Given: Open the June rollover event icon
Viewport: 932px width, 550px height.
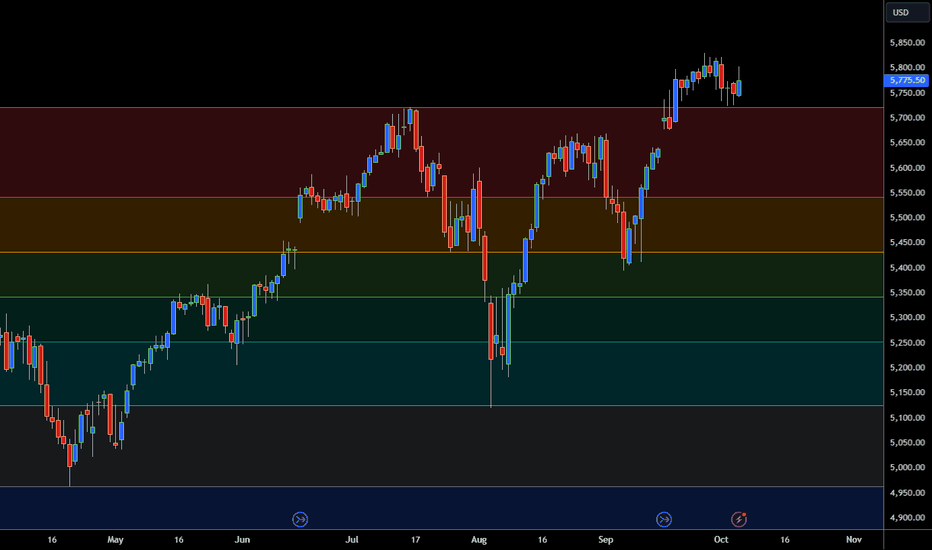Looking at the screenshot, I should coord(300,519).
